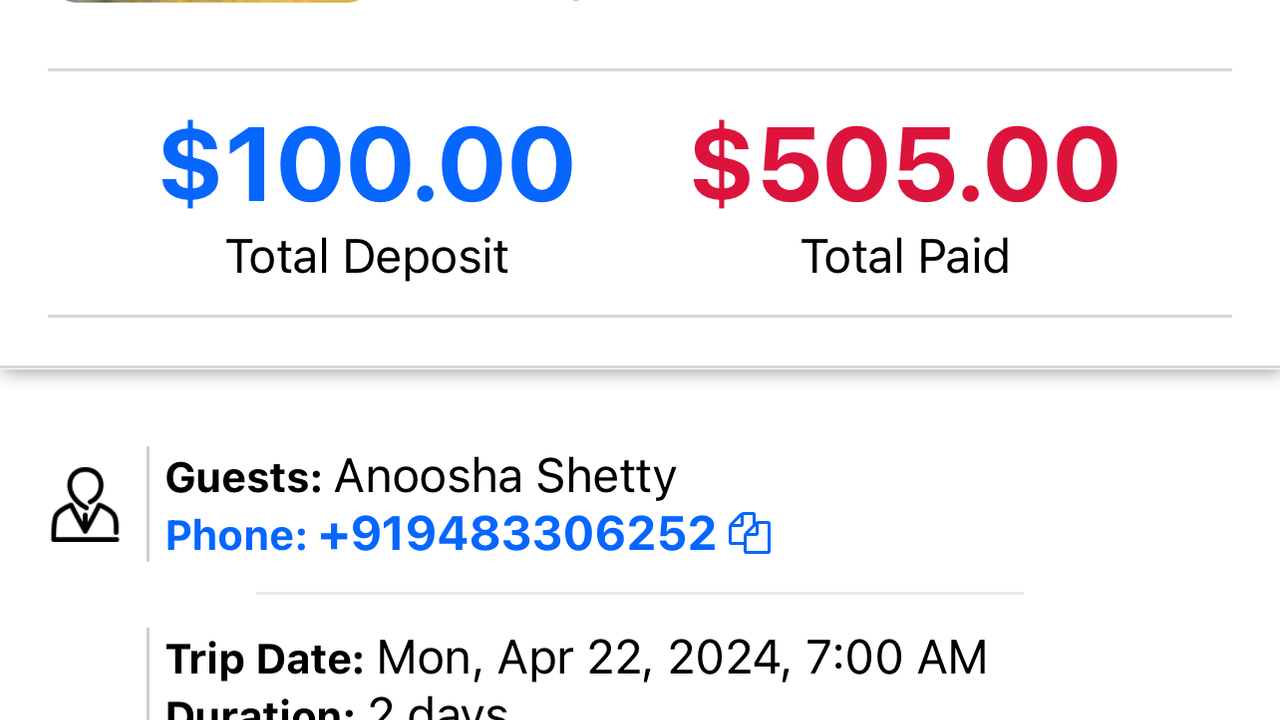This screenshot has width=1280, height=720.
Task: Select the red $505.00 paid amount
Action: pyautogui.click(x=905, y=164)
